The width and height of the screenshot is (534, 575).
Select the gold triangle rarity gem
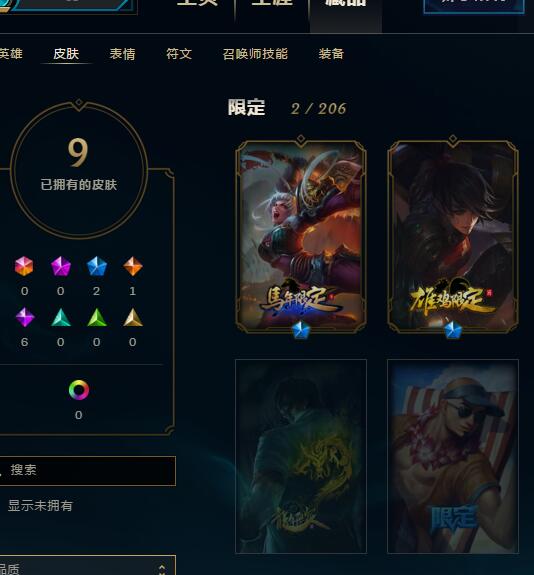tap(133, 317)
